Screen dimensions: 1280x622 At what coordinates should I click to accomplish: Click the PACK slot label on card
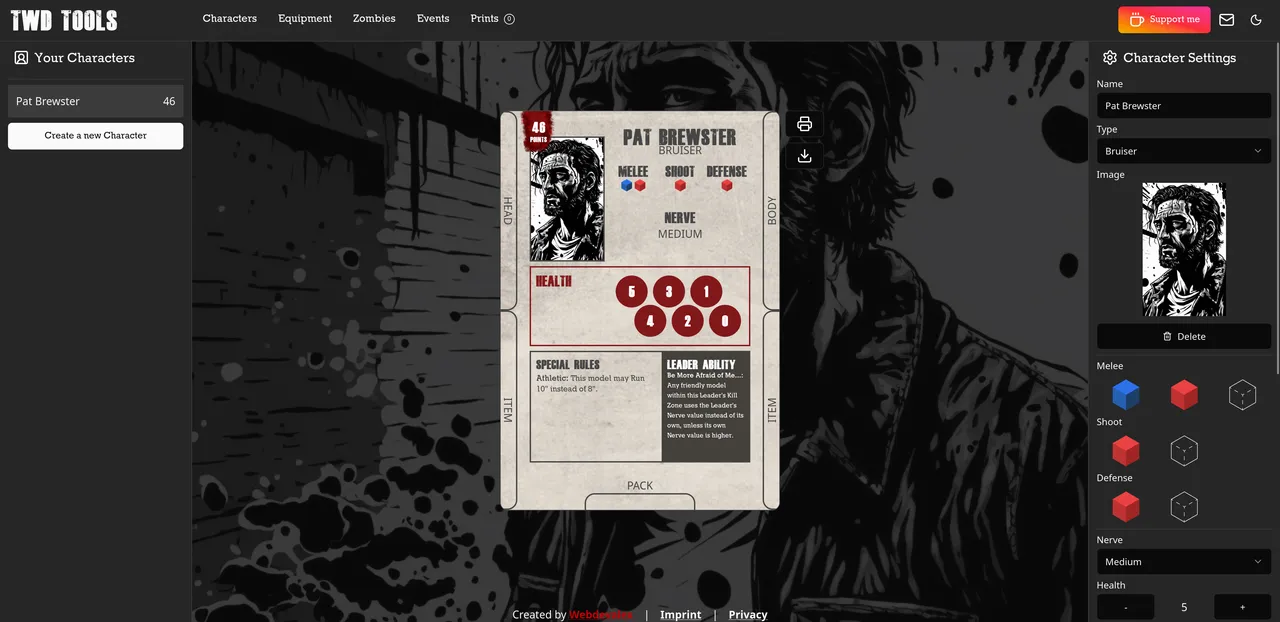[640, 486]
